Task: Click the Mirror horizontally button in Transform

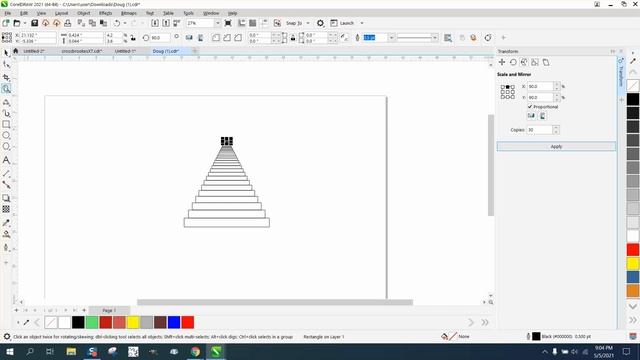Action: click(x=531, y=116)
